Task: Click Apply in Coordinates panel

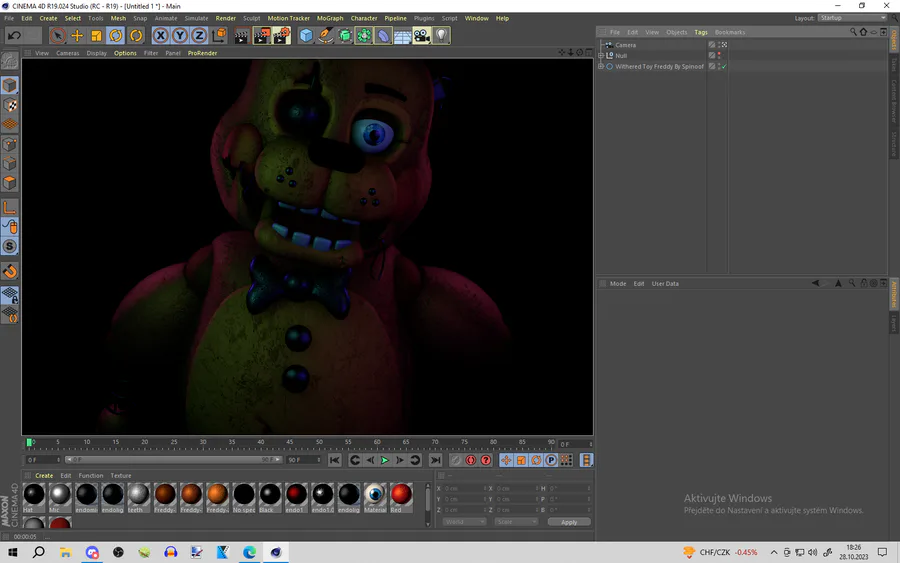Action: click(569, 522)
